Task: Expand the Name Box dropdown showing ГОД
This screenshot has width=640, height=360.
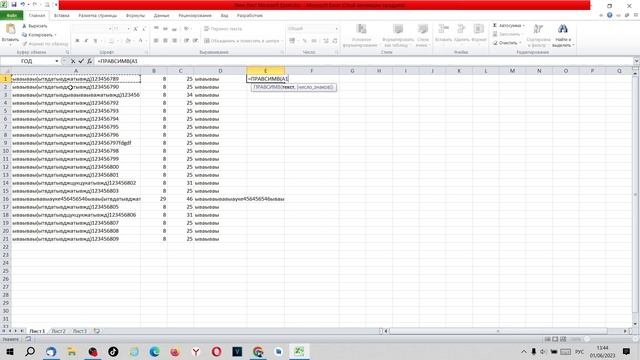Action: pos(57,61)
